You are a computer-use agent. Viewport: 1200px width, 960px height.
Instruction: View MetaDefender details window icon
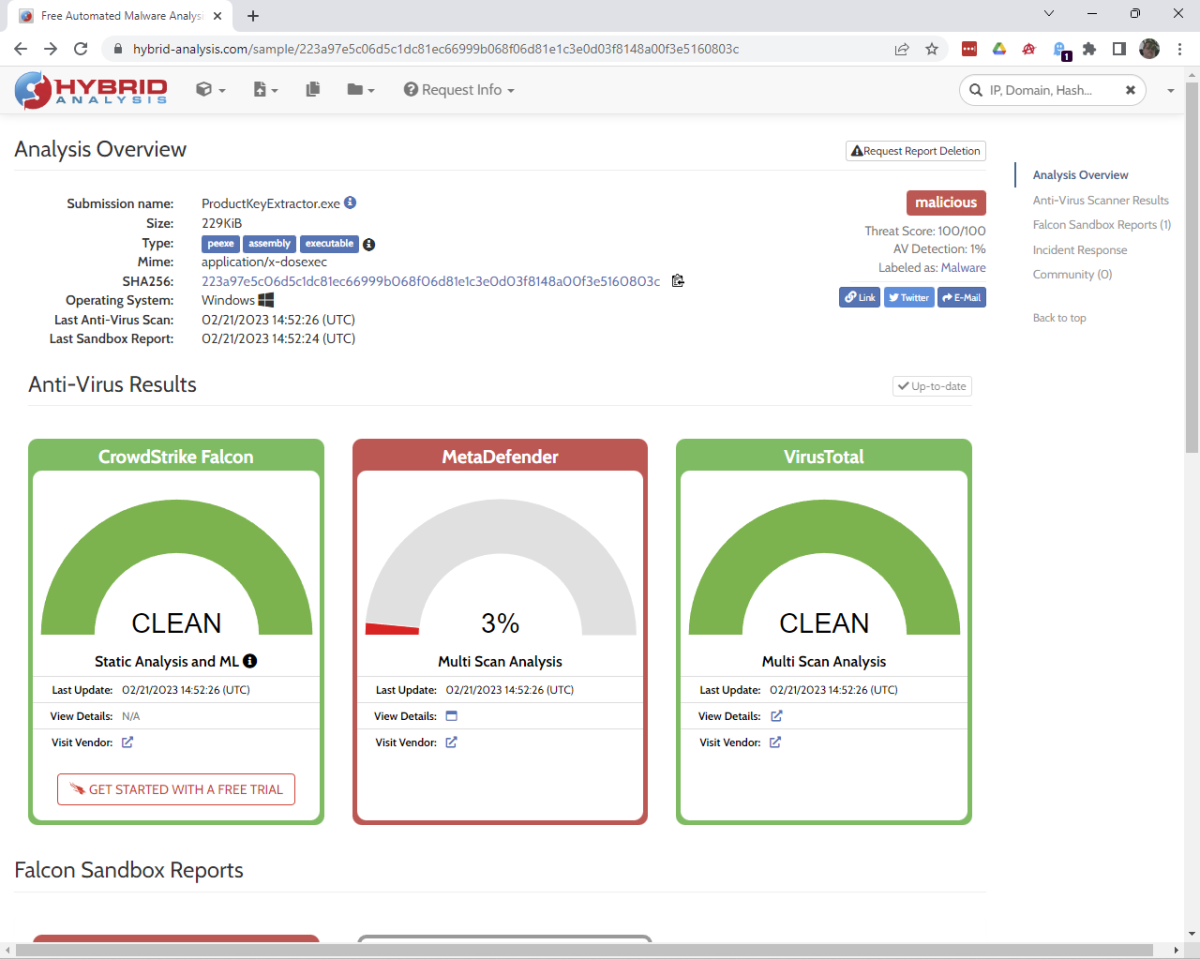point(451,716)
